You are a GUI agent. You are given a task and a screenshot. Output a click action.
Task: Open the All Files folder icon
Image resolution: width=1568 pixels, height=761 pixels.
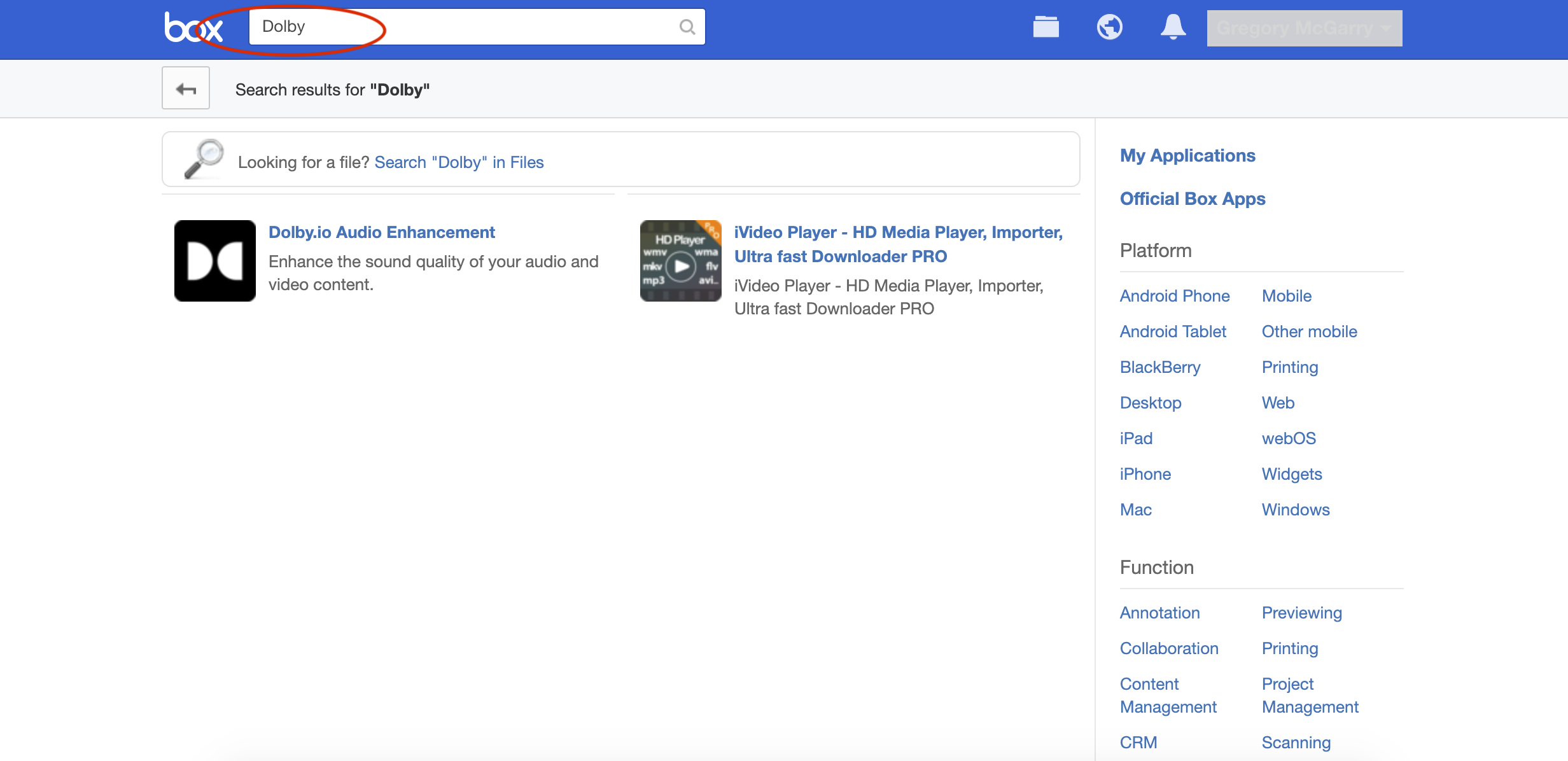point(1046,27)
